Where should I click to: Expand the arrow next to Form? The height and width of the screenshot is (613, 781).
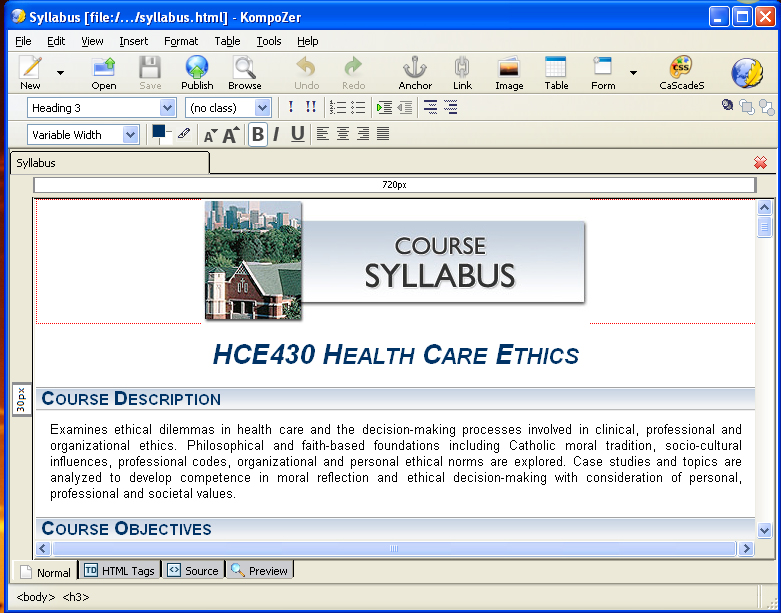point(633,73)
